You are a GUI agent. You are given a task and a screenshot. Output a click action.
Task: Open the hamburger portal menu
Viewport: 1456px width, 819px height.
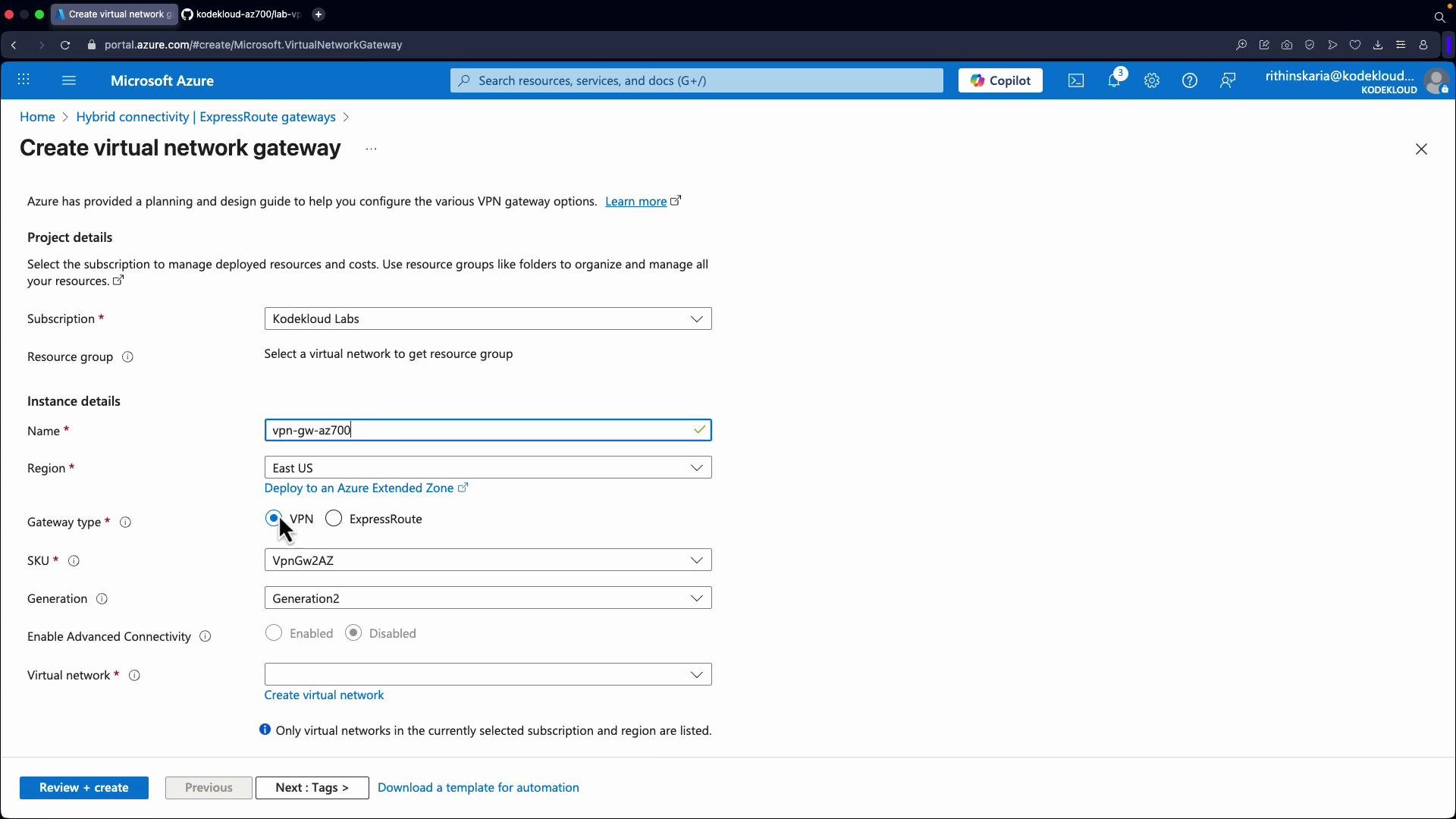pos(69,80)
